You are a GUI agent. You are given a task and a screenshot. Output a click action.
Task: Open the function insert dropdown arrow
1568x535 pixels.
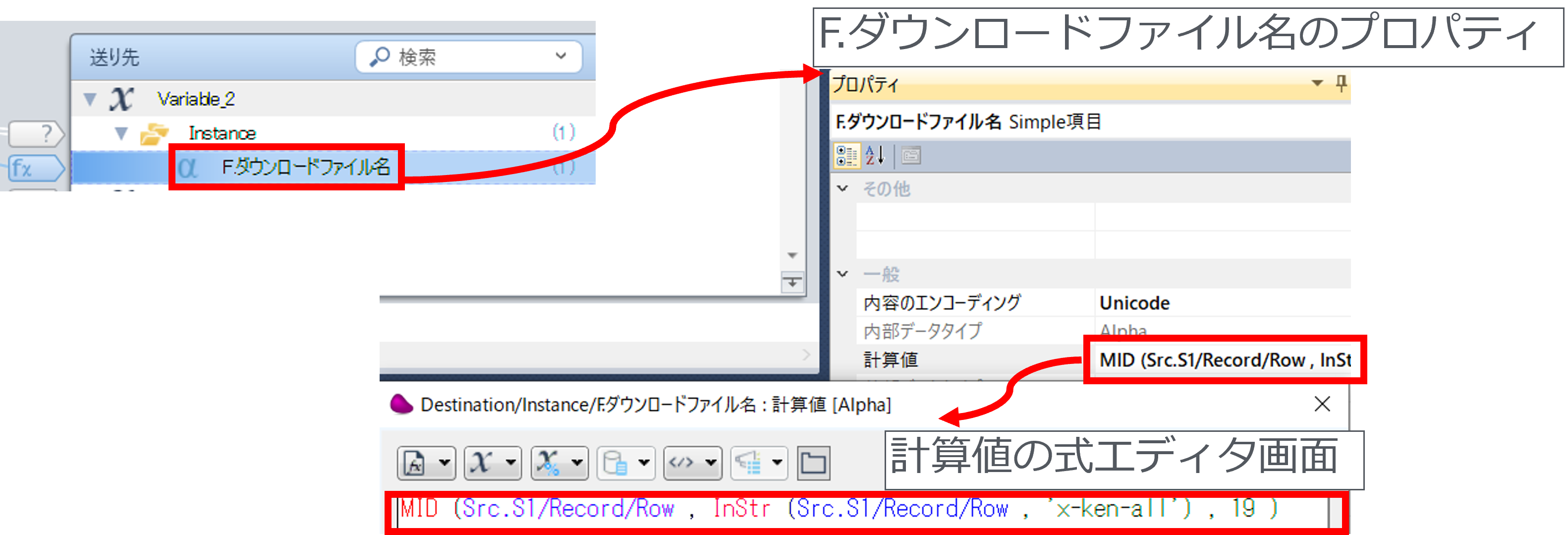coord(445,463)
